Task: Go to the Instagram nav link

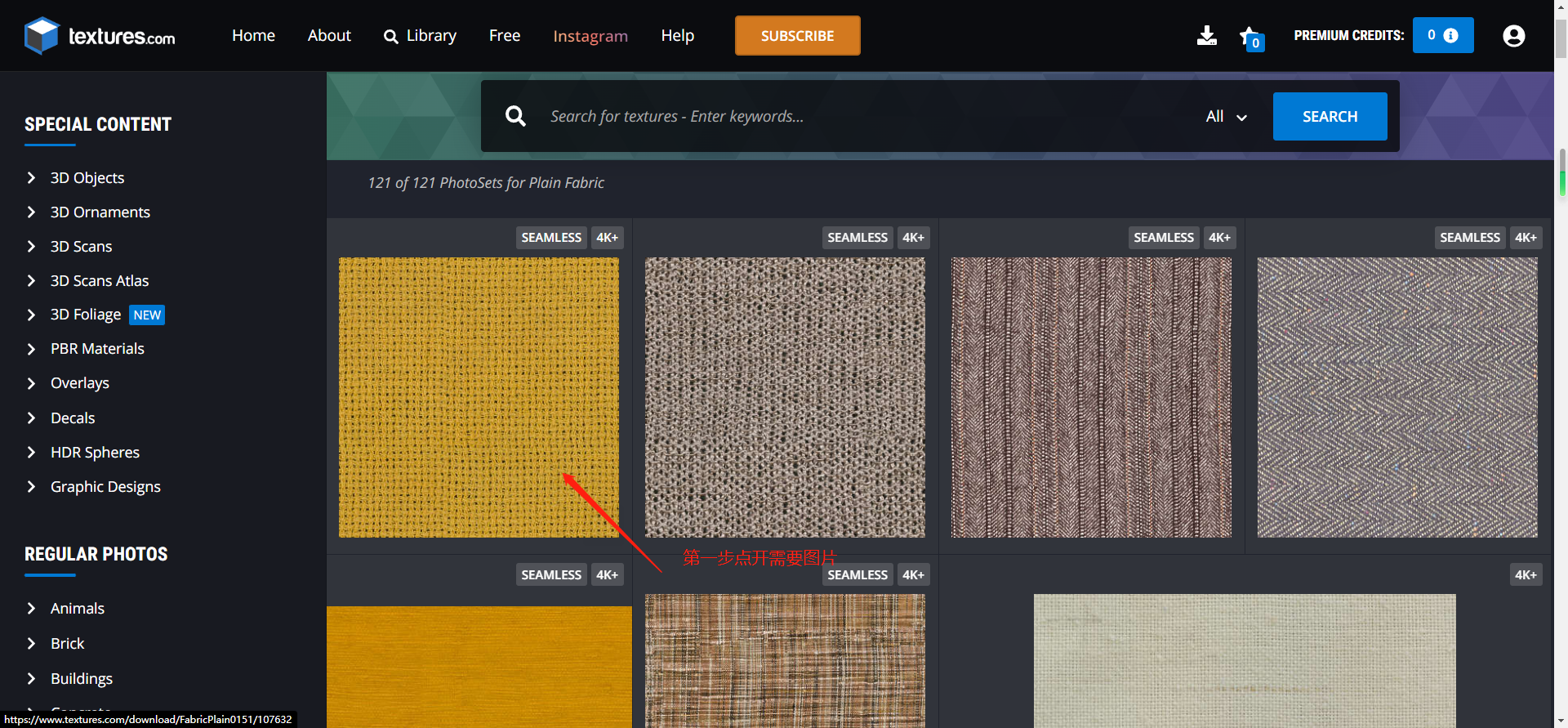Action: click(x=590, y=36)
